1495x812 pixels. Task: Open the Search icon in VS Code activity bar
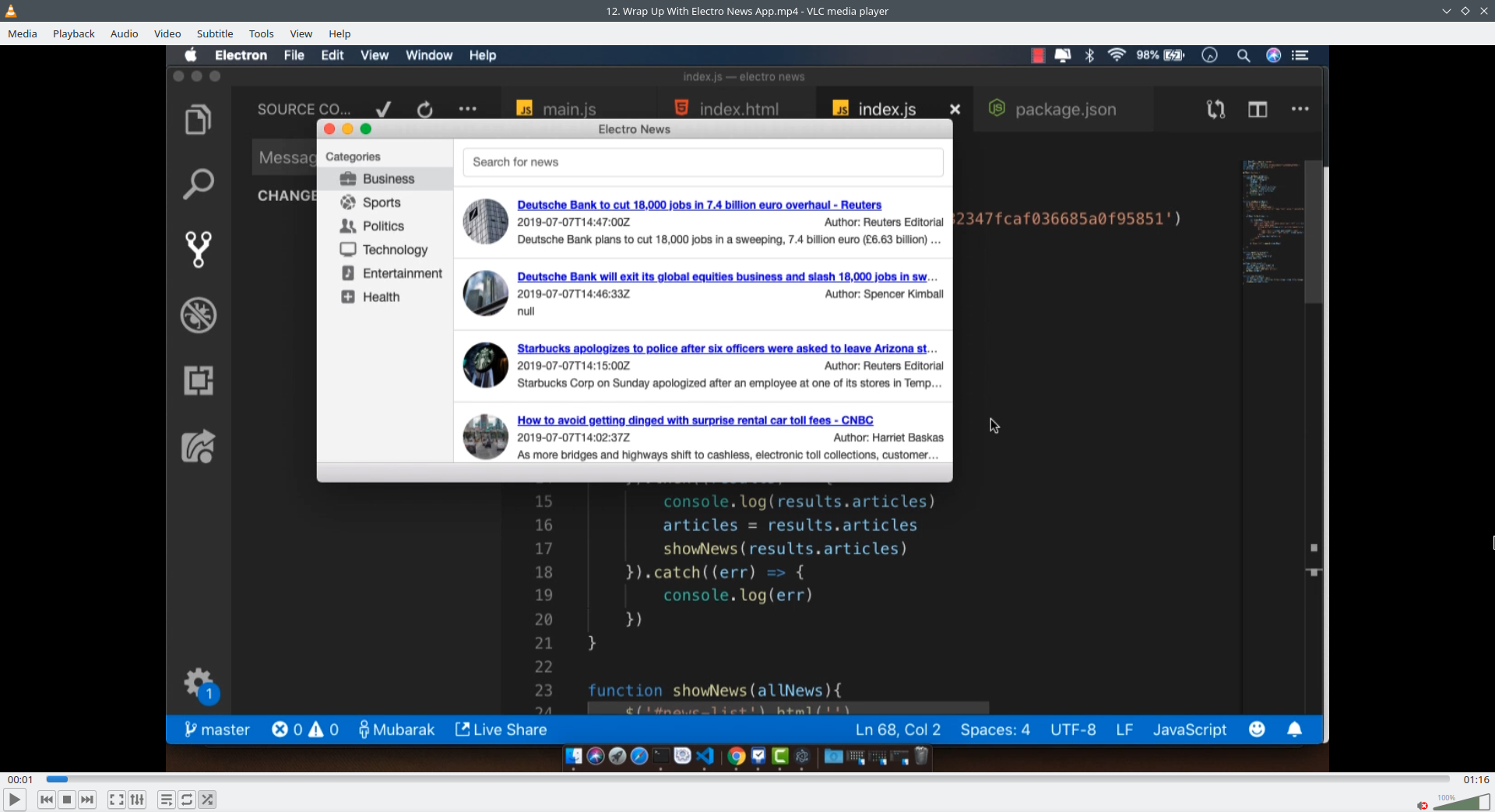pyautogui.click(x=199, y=185)
